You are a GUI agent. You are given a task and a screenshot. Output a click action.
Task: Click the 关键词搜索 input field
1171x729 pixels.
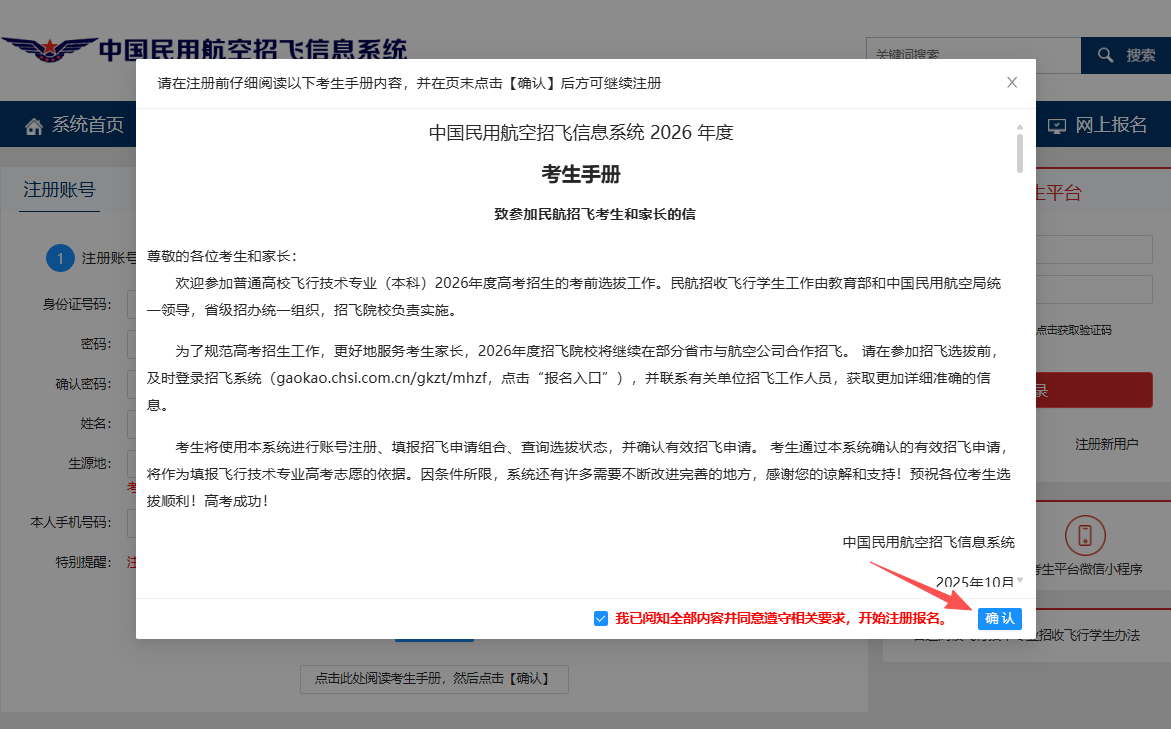coord(972,55)
